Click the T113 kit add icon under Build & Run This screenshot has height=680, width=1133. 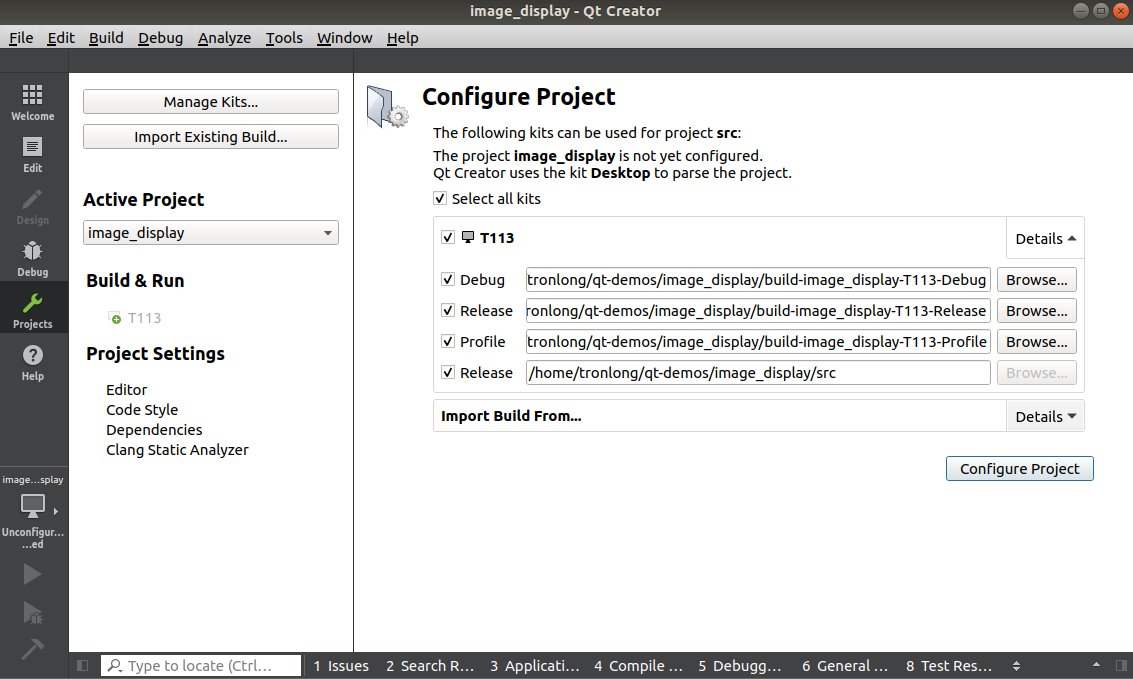(x=114, y=318)
